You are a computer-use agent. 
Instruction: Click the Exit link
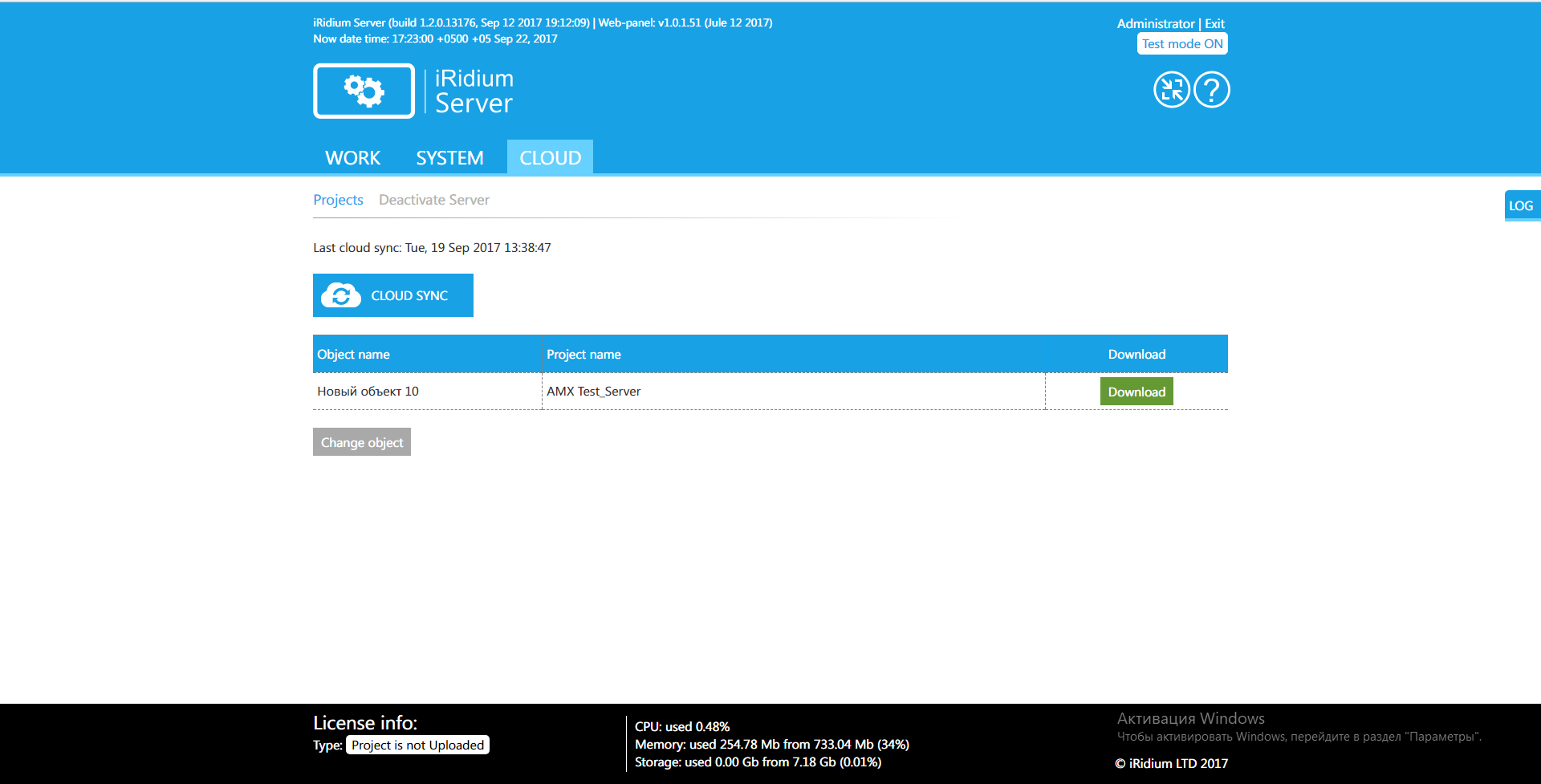click(x=1214, y=23)
